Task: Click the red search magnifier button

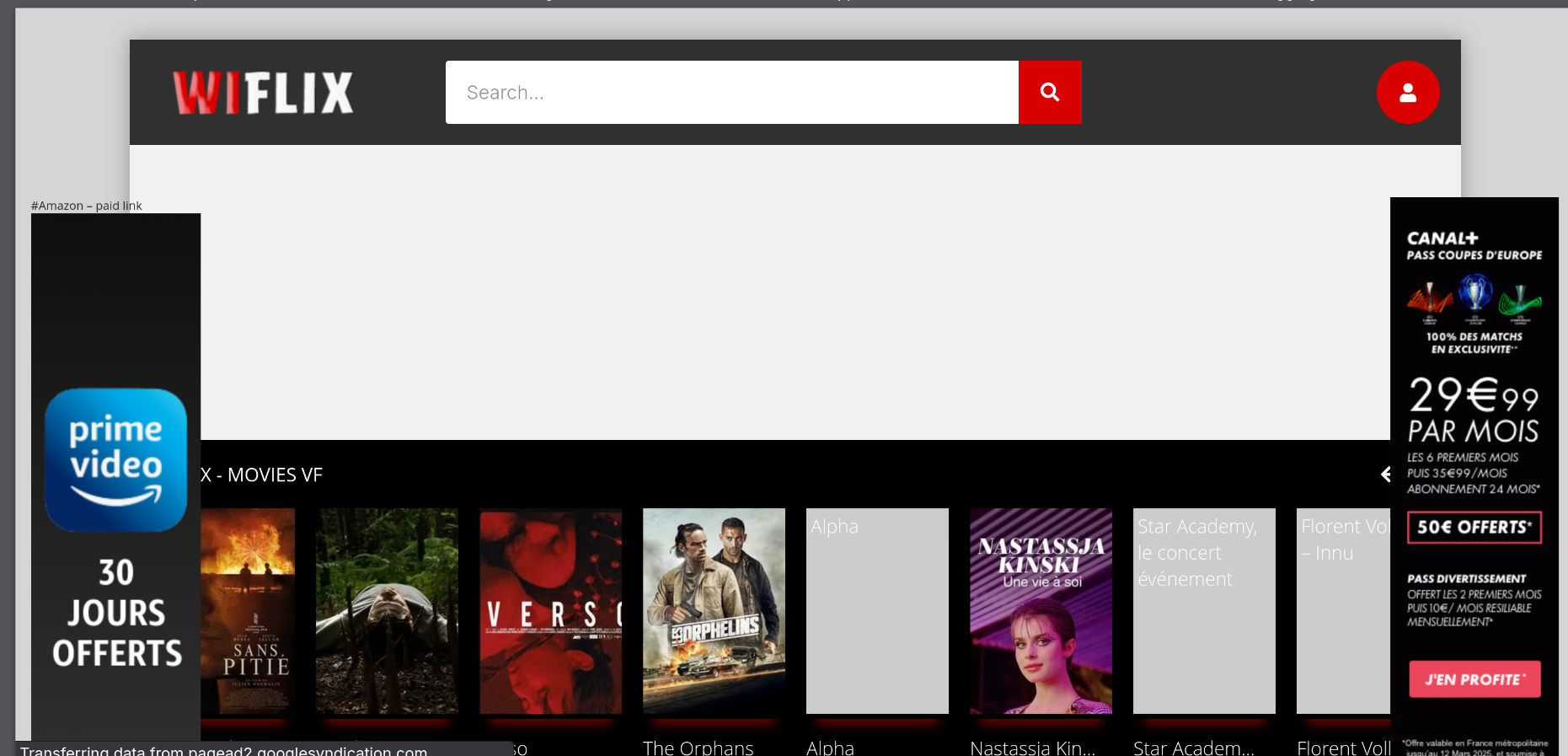Action: 1050,92
